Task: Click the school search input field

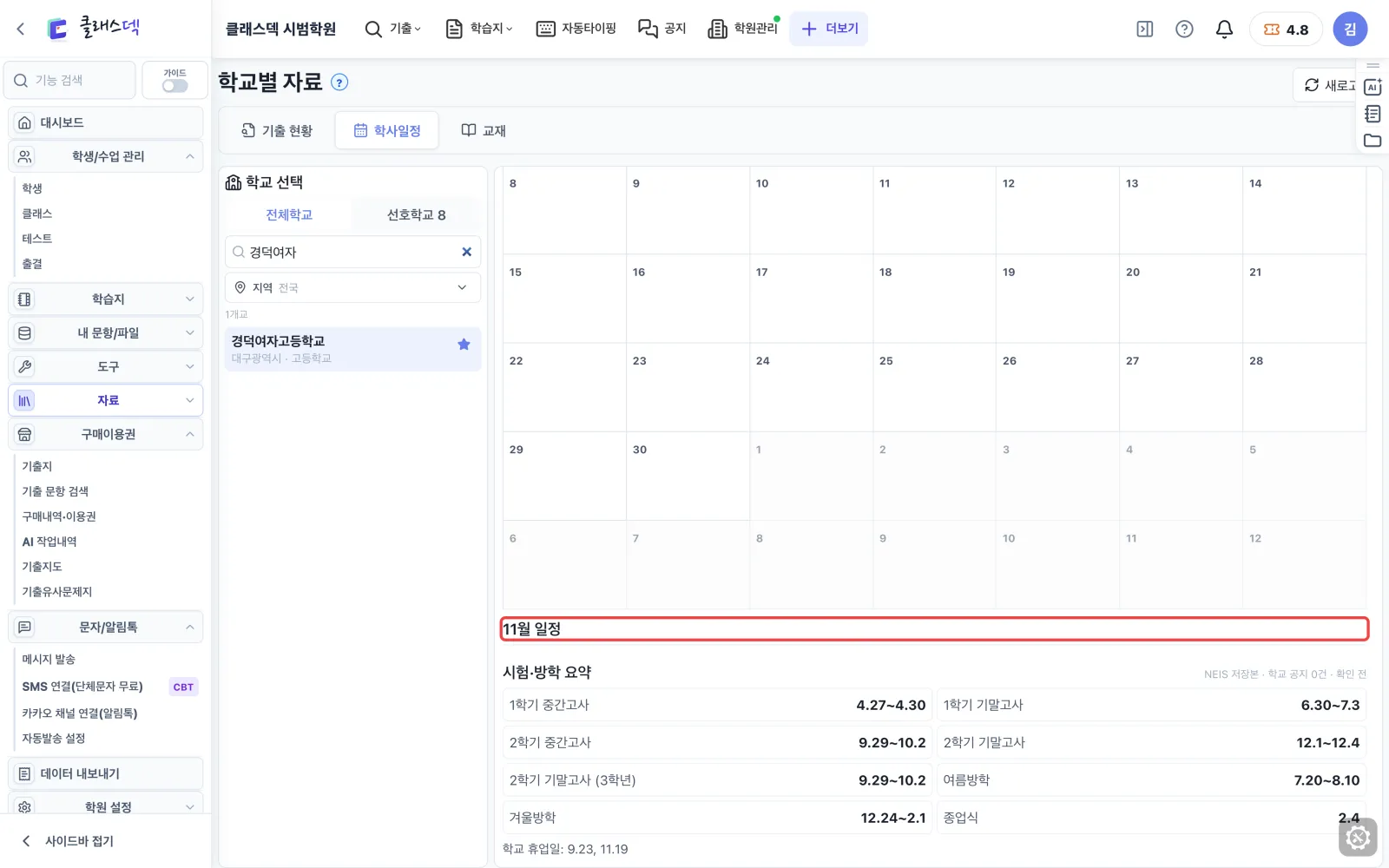Action: point(352,252)
